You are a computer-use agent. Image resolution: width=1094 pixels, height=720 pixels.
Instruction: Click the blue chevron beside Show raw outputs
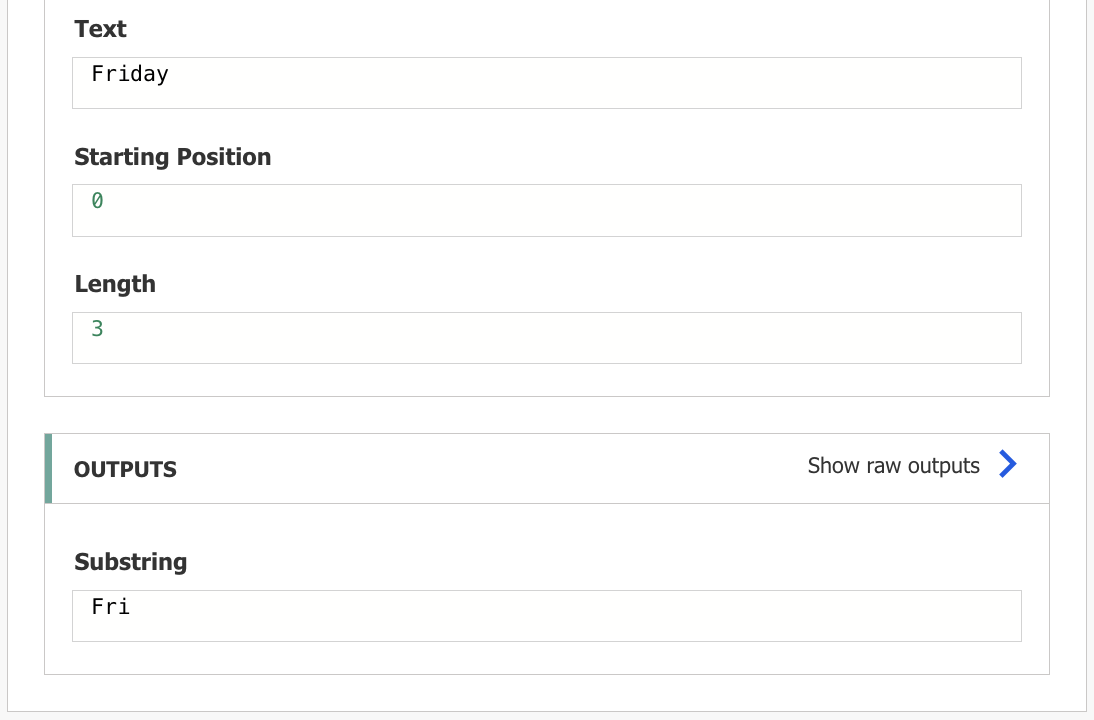1008,465
